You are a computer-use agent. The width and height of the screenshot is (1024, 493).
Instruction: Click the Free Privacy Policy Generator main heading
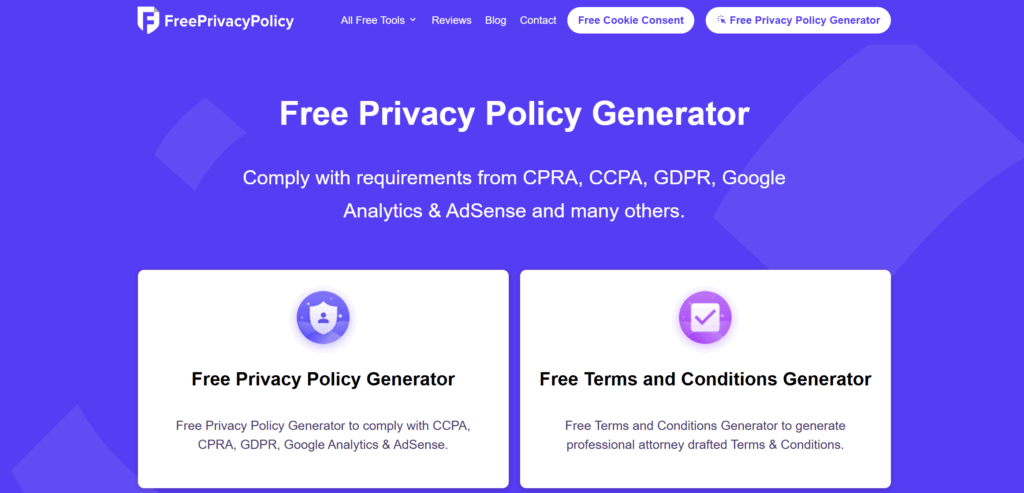pos(514,114)
